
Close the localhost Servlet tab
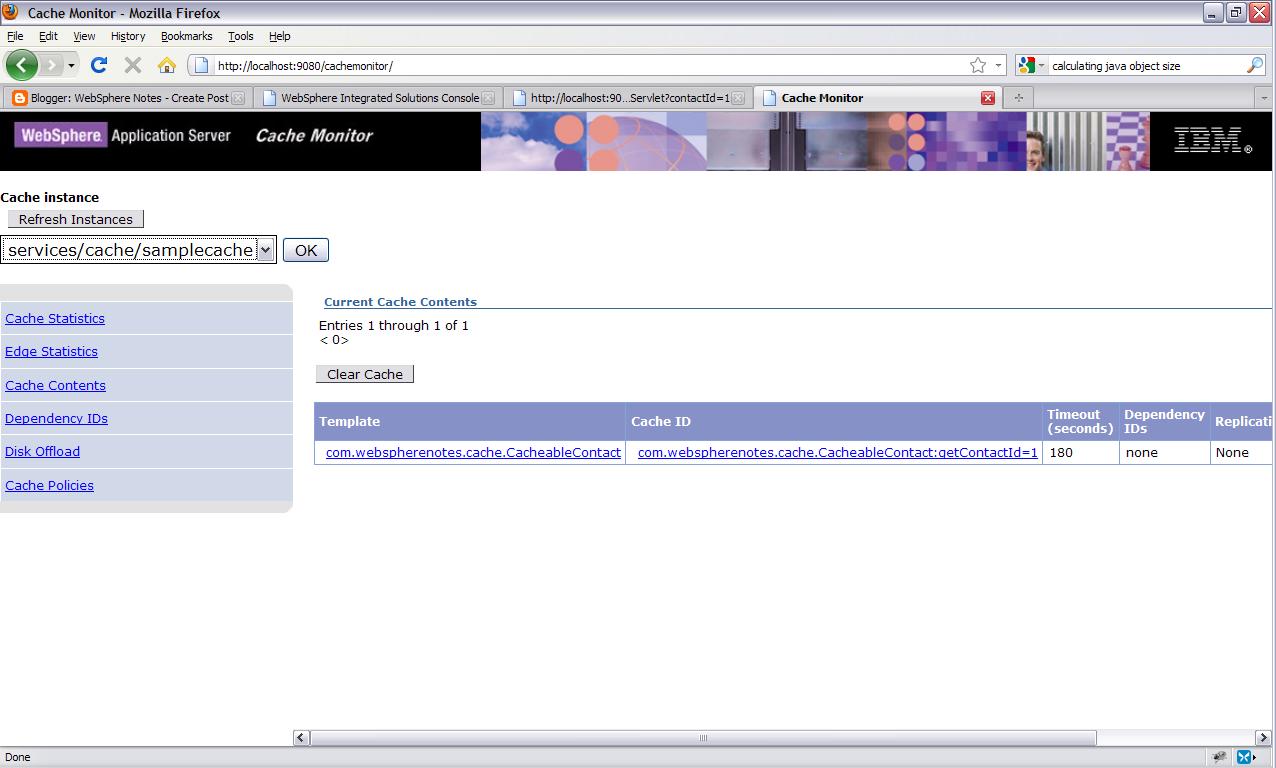738,98
